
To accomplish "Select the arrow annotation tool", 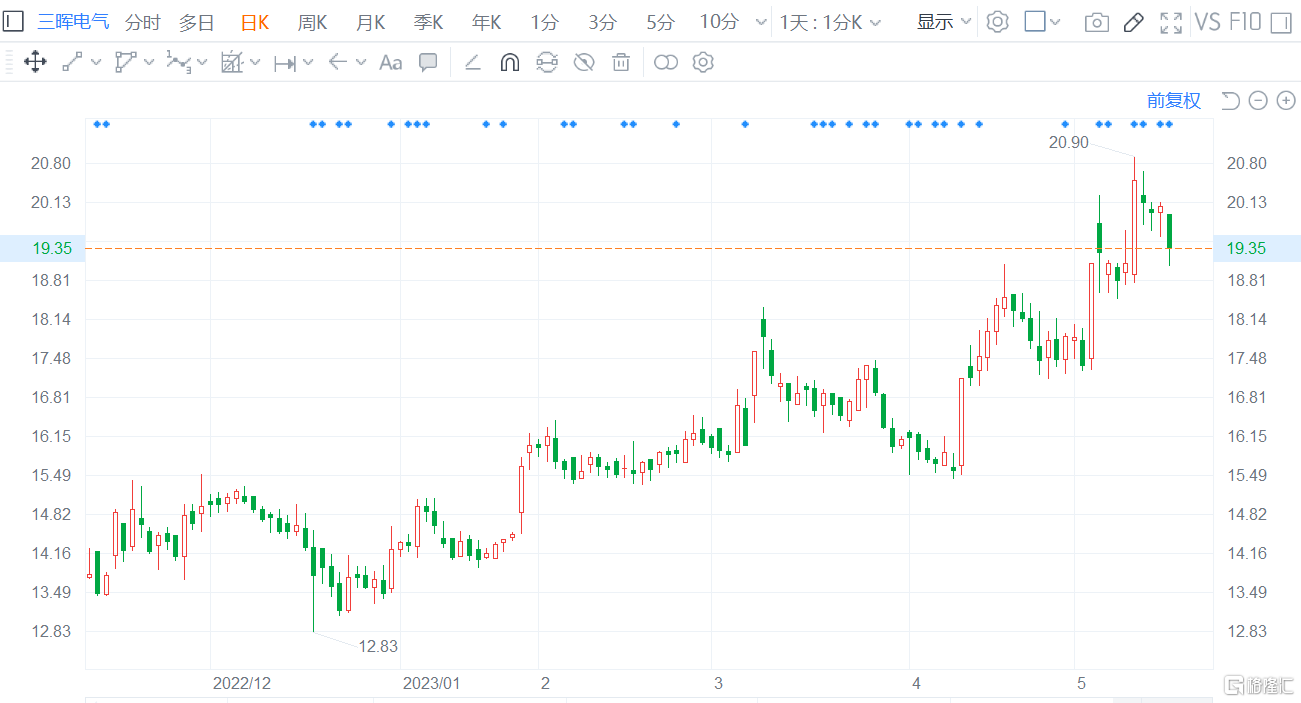I will 337,62.
